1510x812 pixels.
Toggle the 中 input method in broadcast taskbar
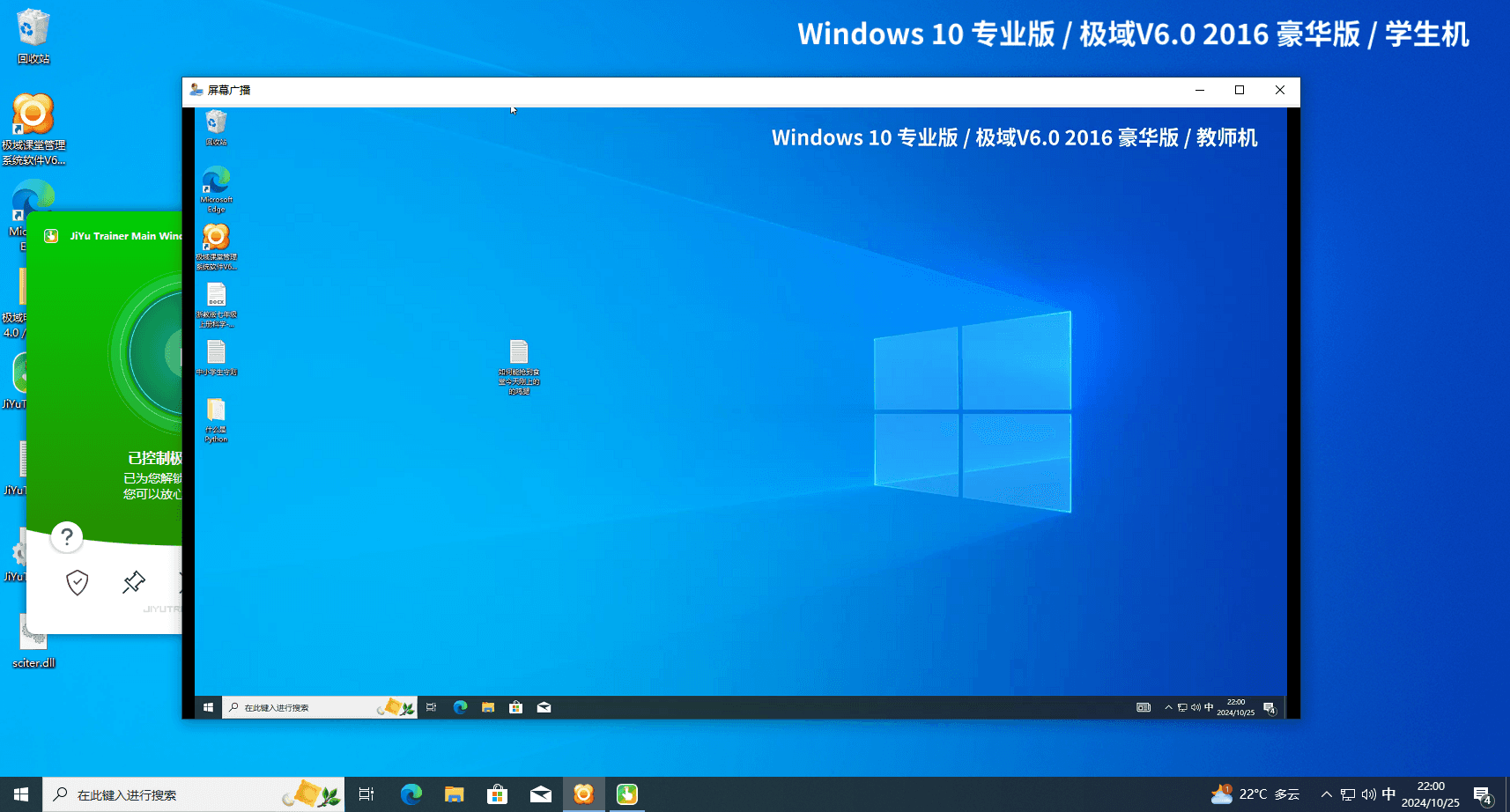[1209, 707]
